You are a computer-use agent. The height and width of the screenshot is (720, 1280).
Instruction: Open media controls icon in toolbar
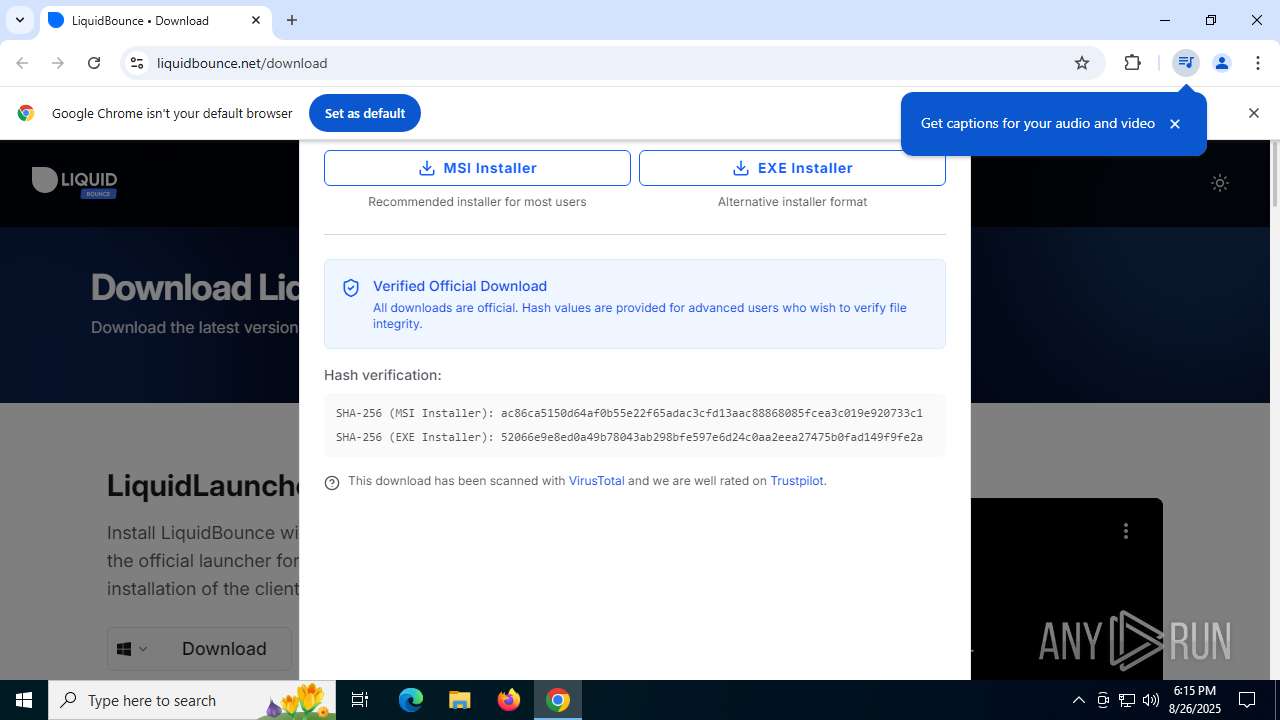[1185, 63]
